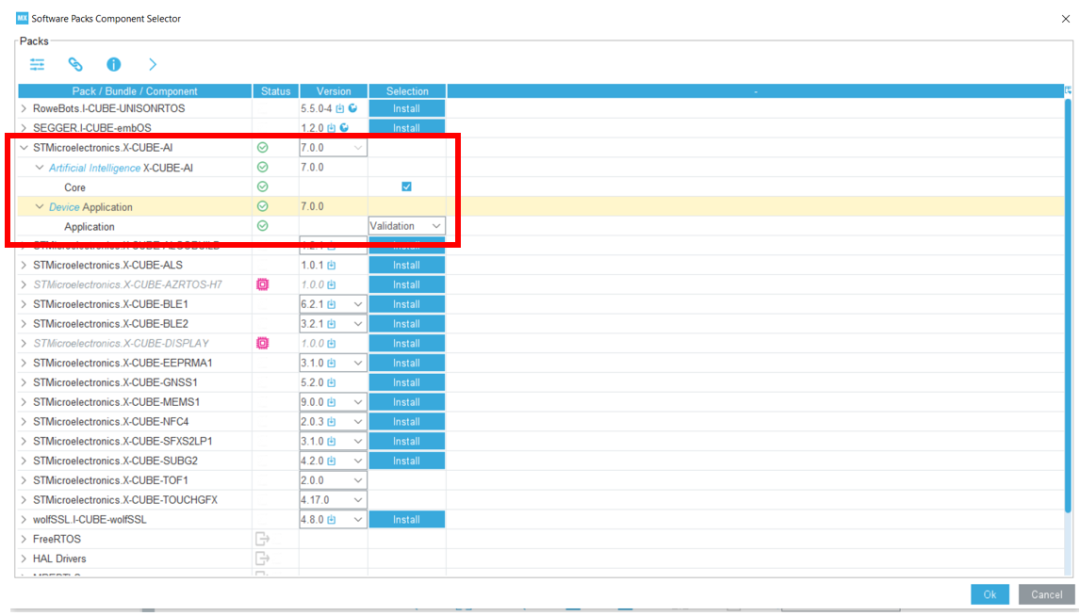Sort by Pack / Bundle / Component header

135,91
